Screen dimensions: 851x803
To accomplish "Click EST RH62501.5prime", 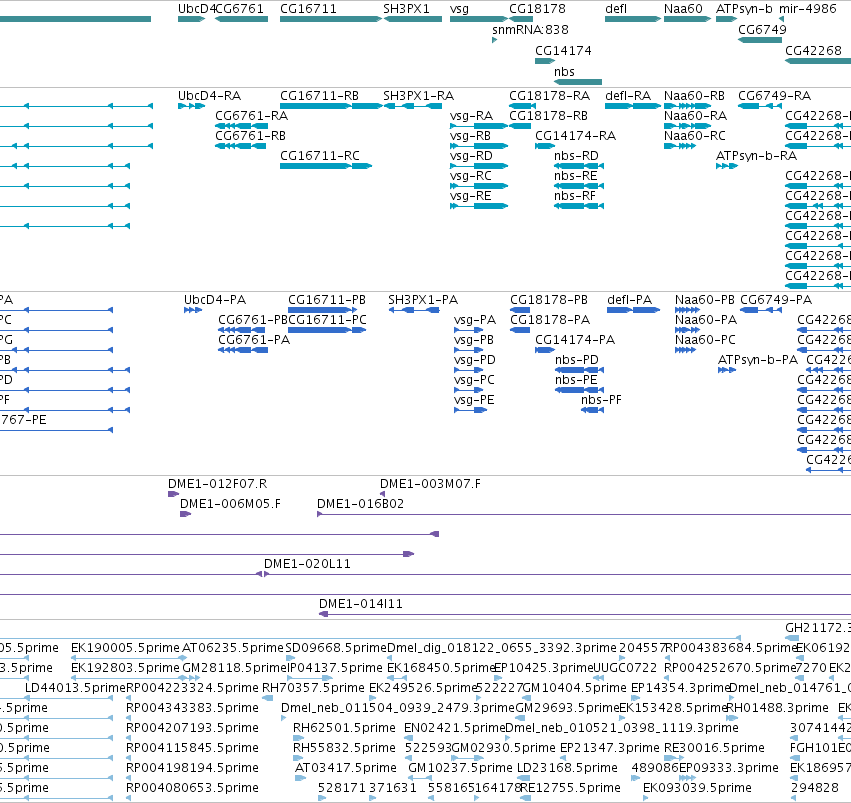I will tap(344, 728).
